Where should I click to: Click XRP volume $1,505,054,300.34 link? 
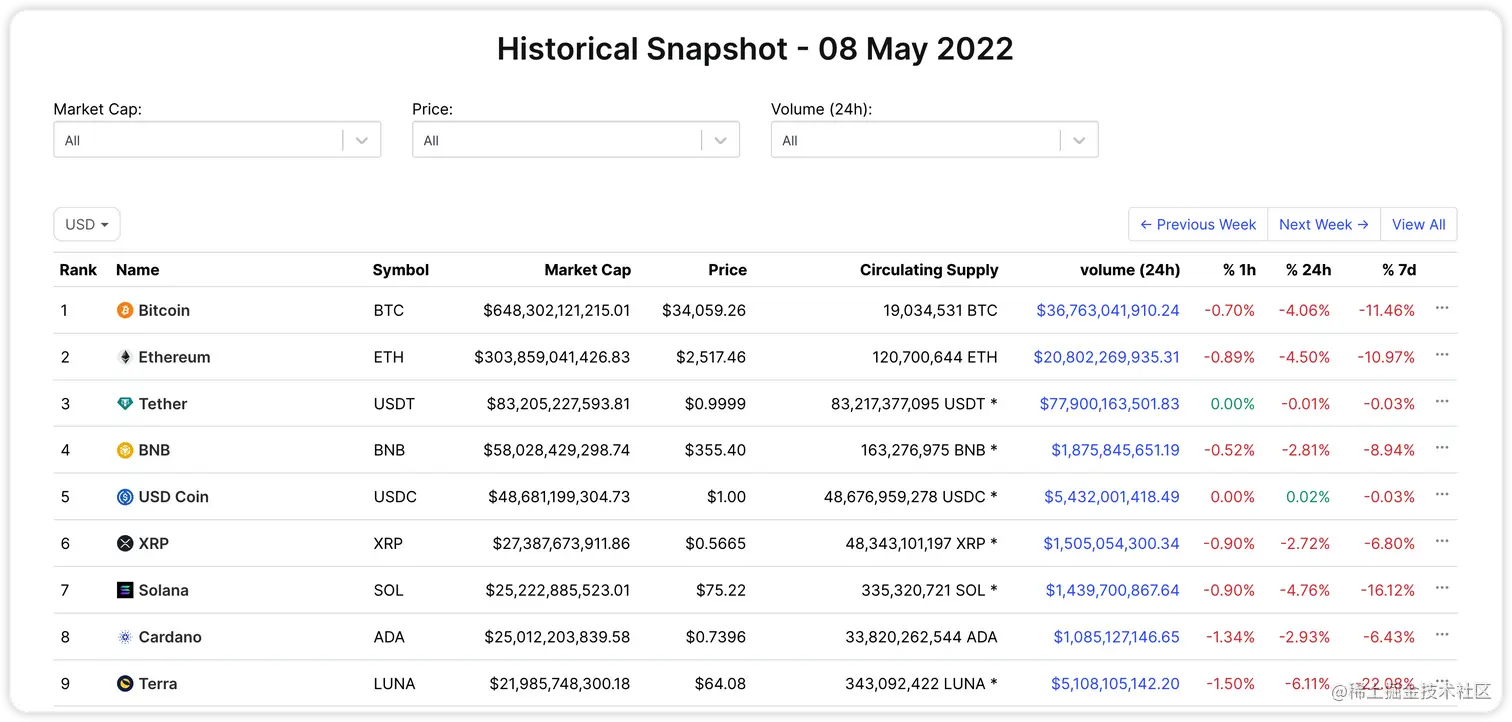coord(1112,544)
